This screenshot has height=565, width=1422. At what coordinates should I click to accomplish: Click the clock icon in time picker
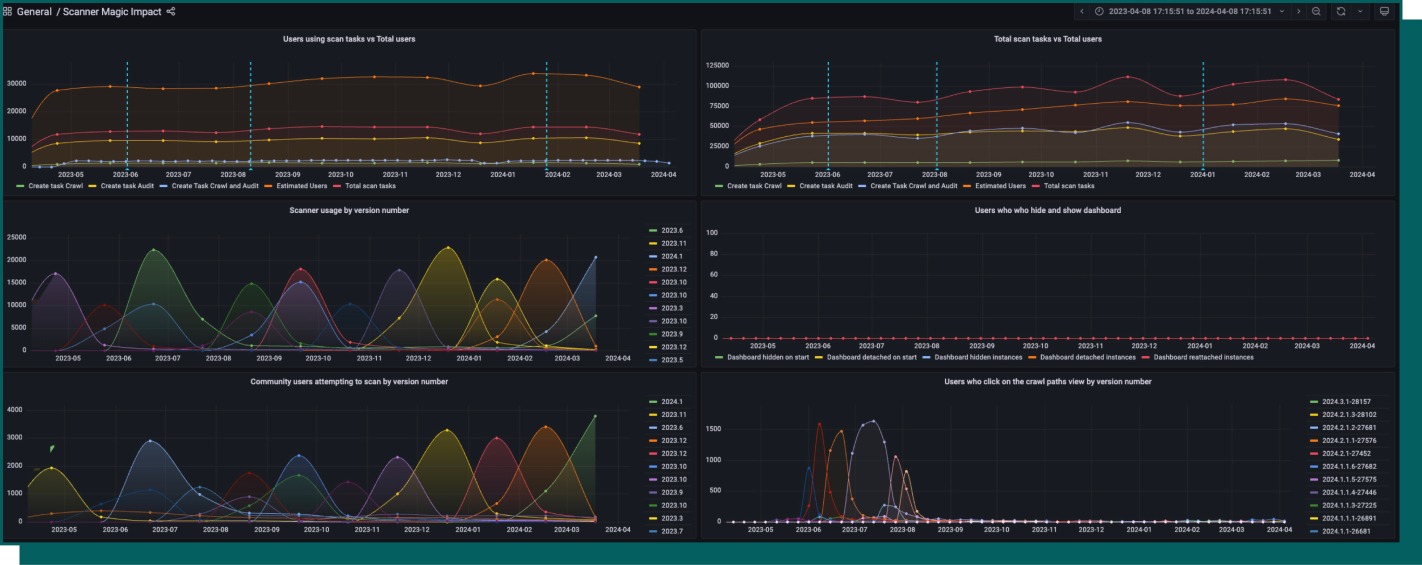click(x=1099, y=11)
